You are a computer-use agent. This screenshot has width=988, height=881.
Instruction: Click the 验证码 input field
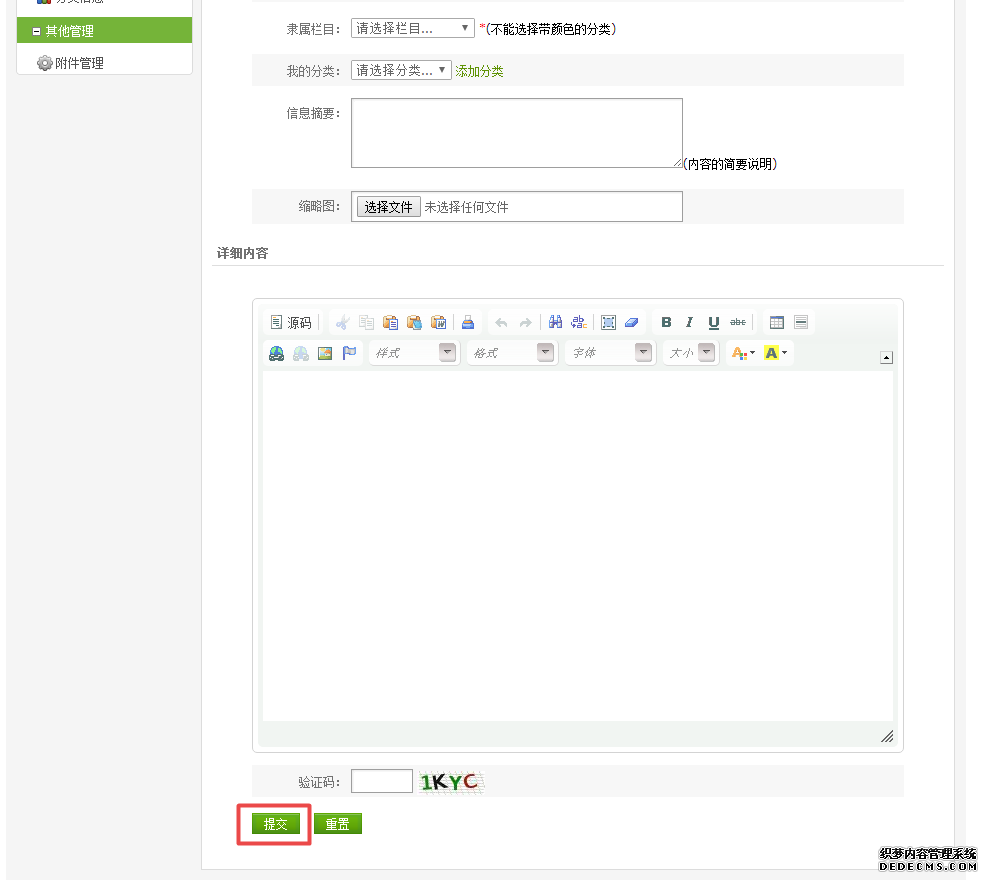(382, 781)
